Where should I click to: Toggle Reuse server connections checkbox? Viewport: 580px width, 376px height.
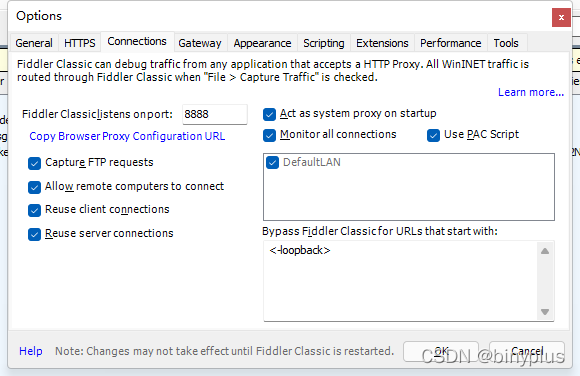[x=34, y=234]
